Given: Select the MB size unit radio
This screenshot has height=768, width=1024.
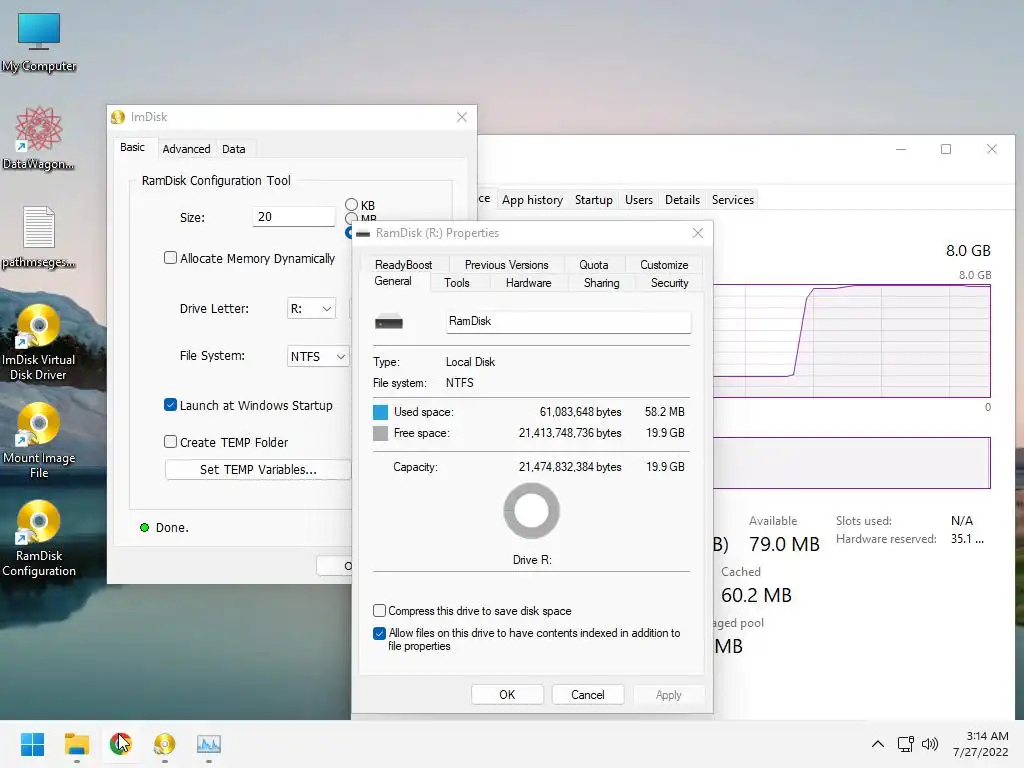Looking at the screenshot, I should click(351, 218).
